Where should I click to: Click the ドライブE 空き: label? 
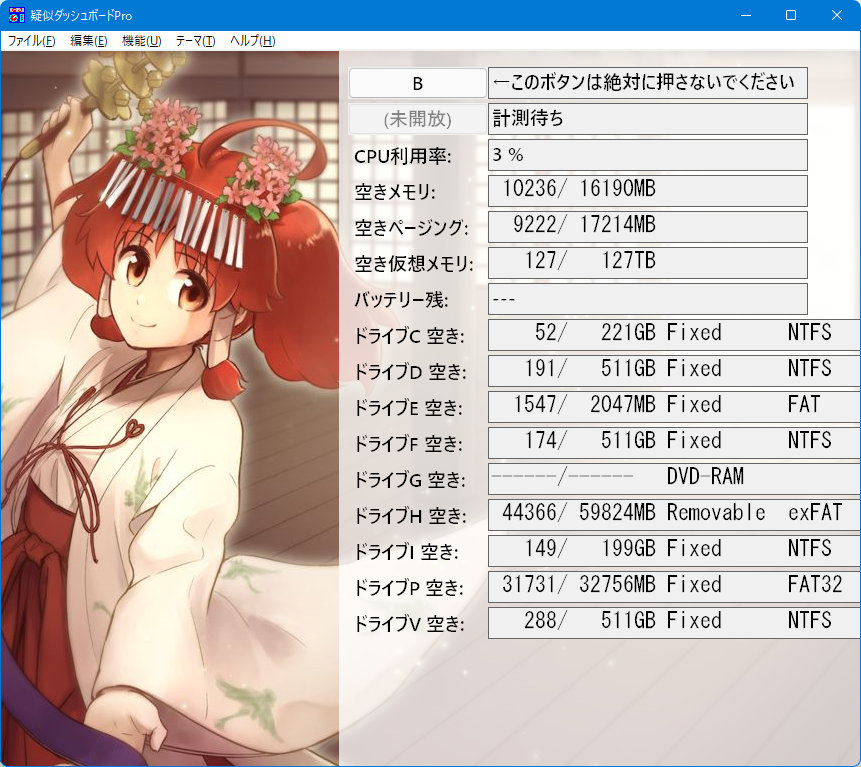tap(408, 408)
